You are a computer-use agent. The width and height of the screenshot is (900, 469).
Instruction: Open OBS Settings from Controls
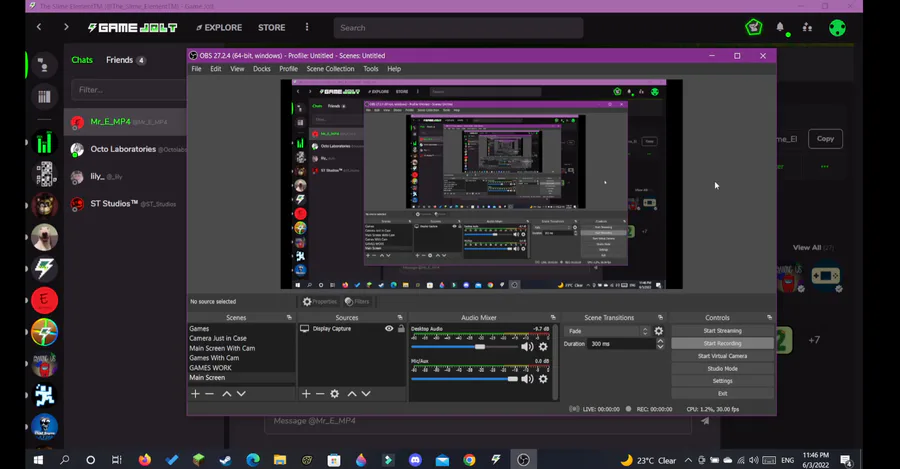click(x=722, y=381)
